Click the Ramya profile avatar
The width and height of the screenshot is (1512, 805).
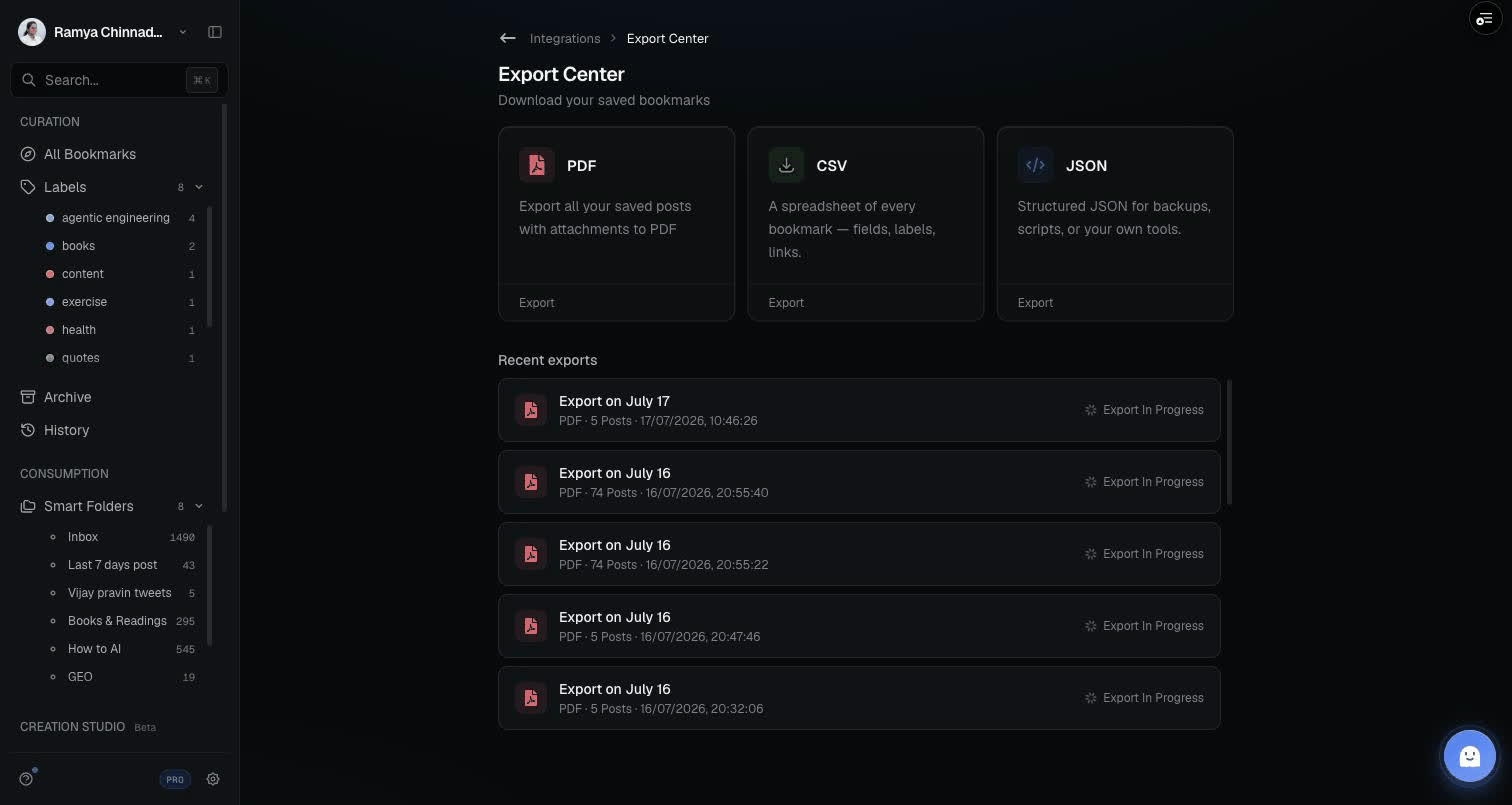[x=32, y=32]
